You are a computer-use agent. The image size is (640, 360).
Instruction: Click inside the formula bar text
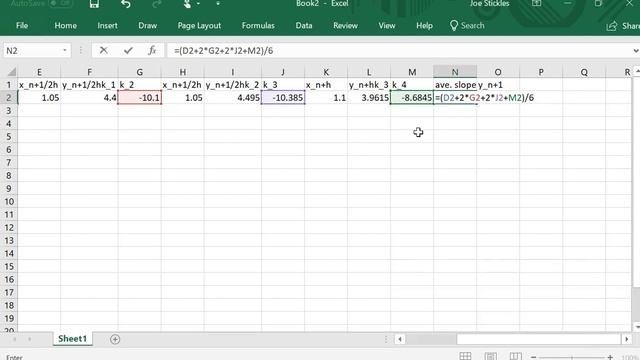tap(223, 51)
